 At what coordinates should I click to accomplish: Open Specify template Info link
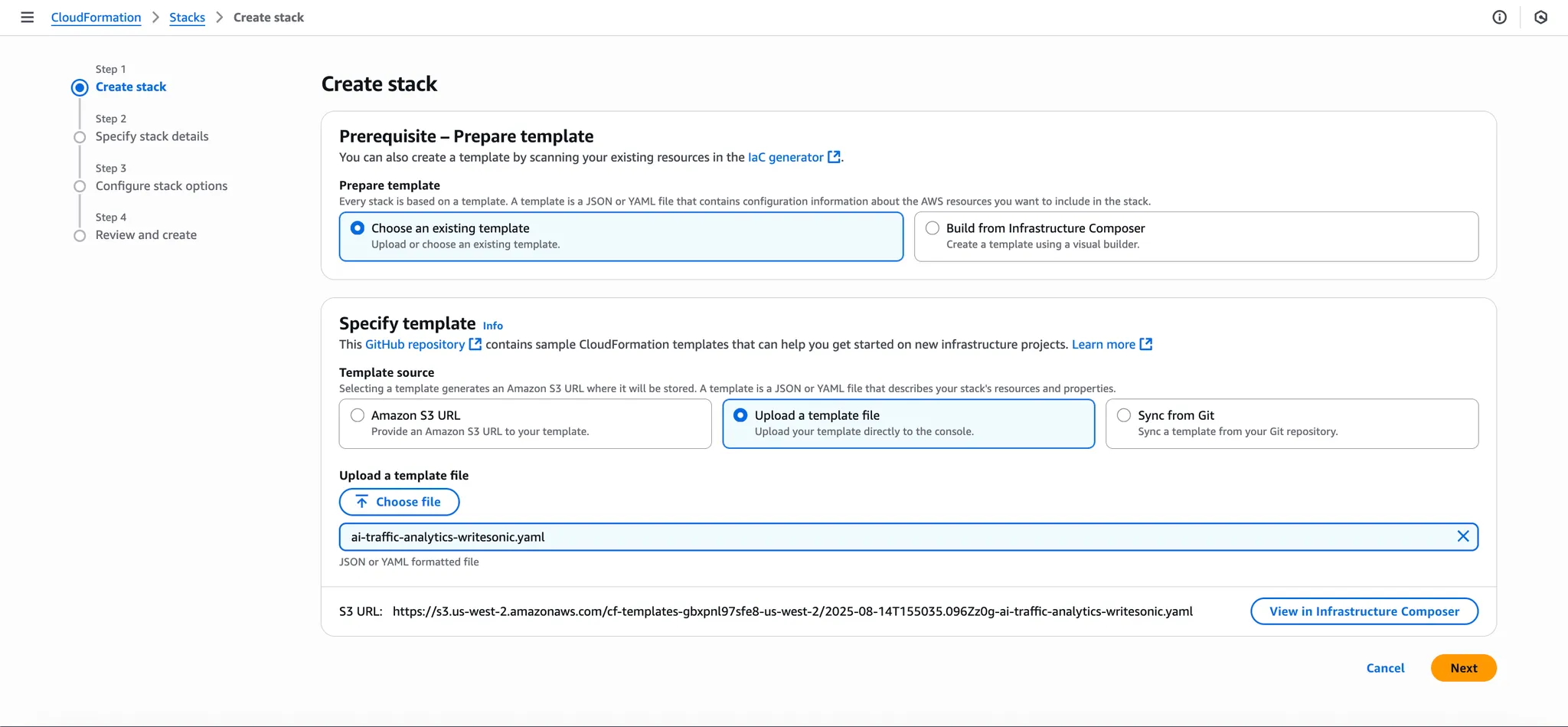coord(493,326)
